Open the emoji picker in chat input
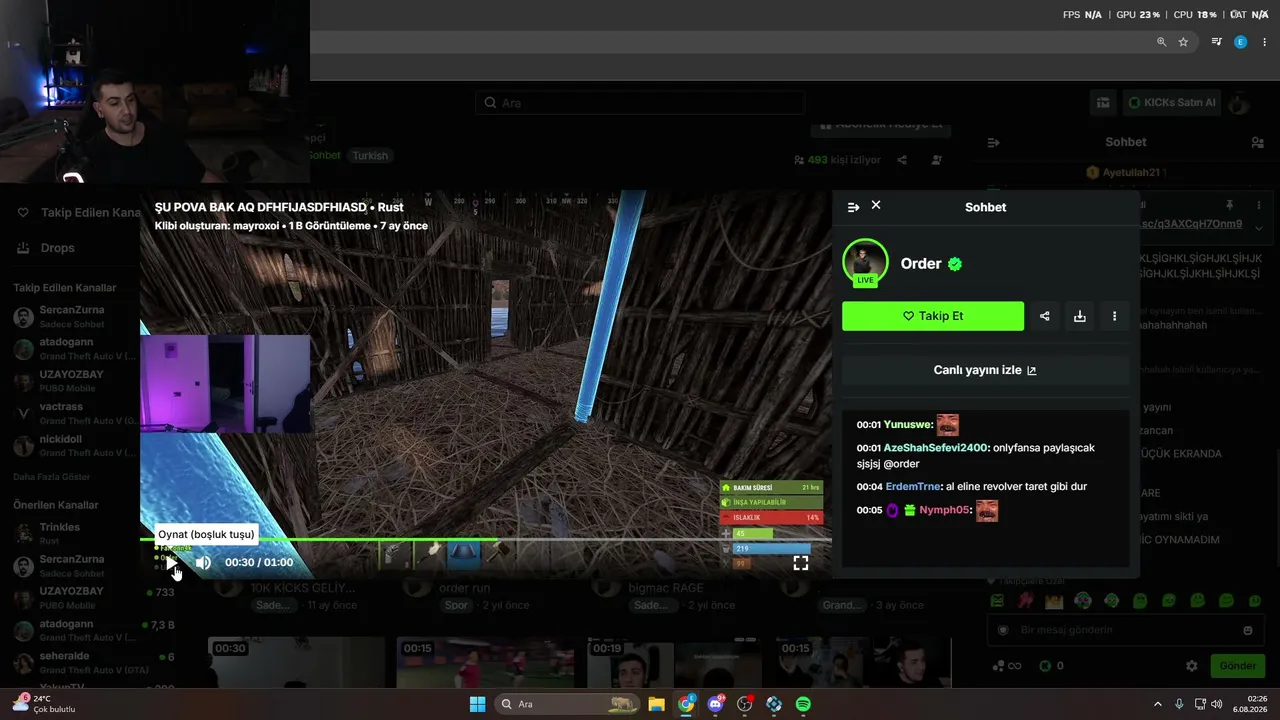 [1247, 631]
